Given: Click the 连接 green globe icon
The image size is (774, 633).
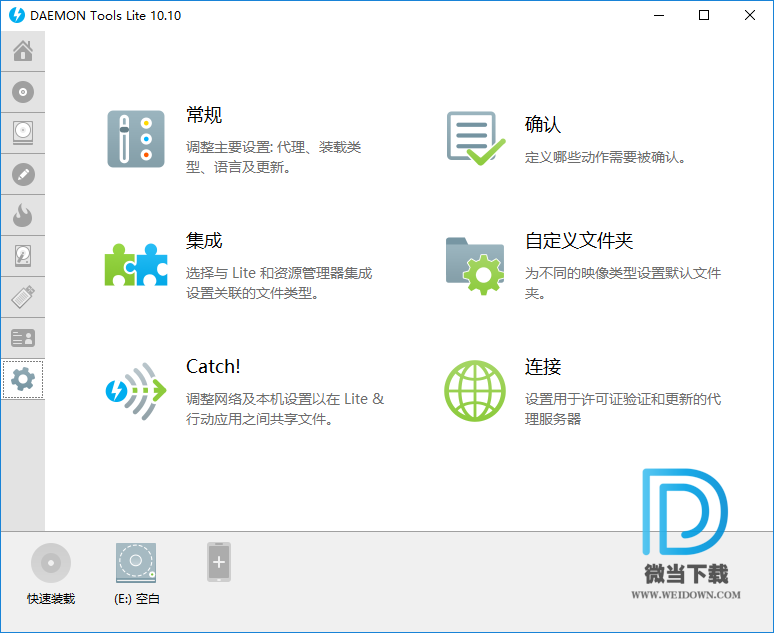Looking at the screenshot, I should (475, 391).
